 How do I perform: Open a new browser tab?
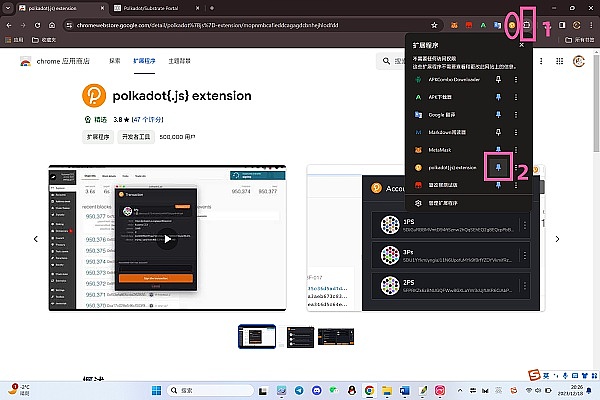click(x=212, y=8)
